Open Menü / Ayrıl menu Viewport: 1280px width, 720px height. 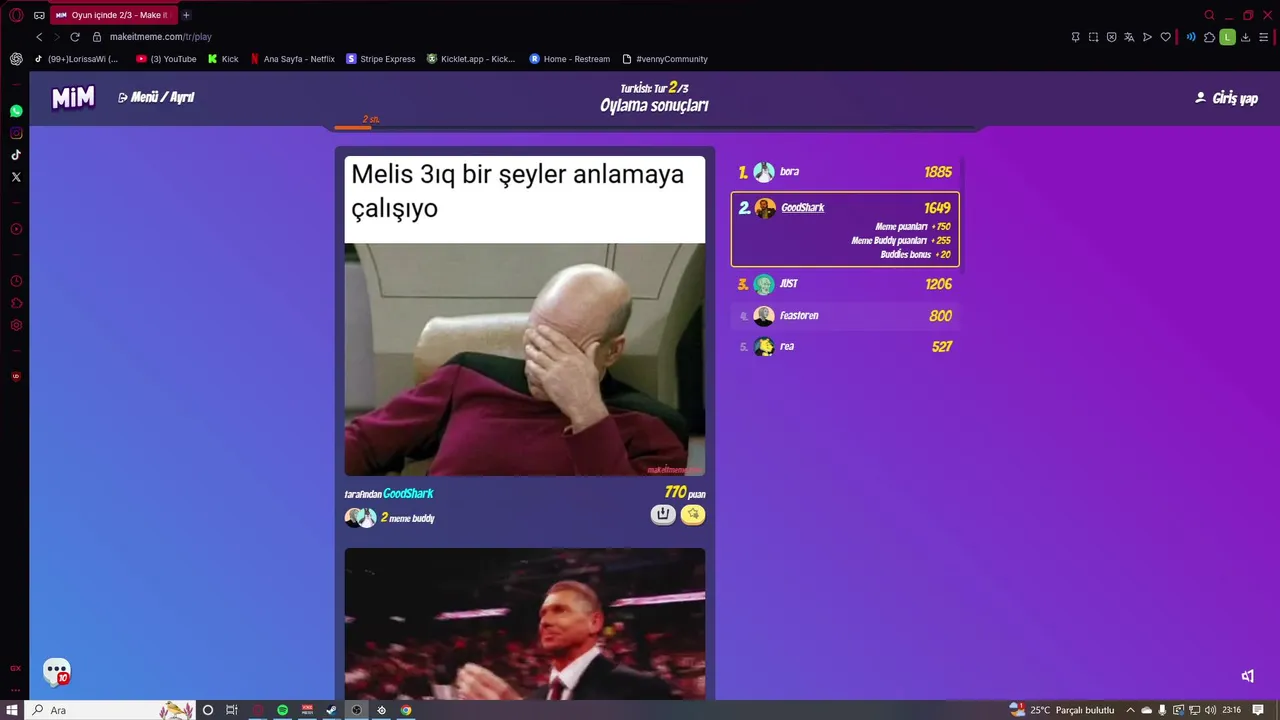click(156, 97)
